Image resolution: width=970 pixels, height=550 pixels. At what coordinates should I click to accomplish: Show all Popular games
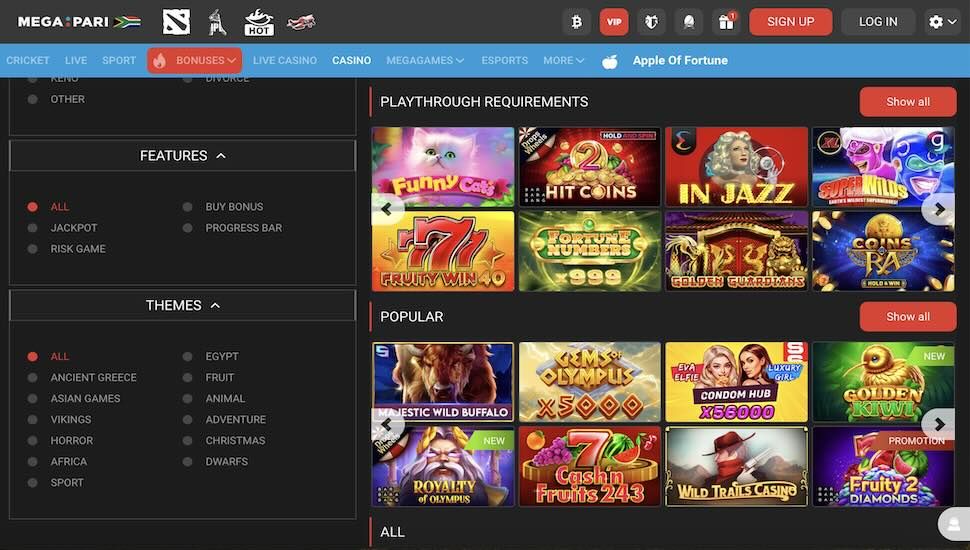tap(908, 317)
